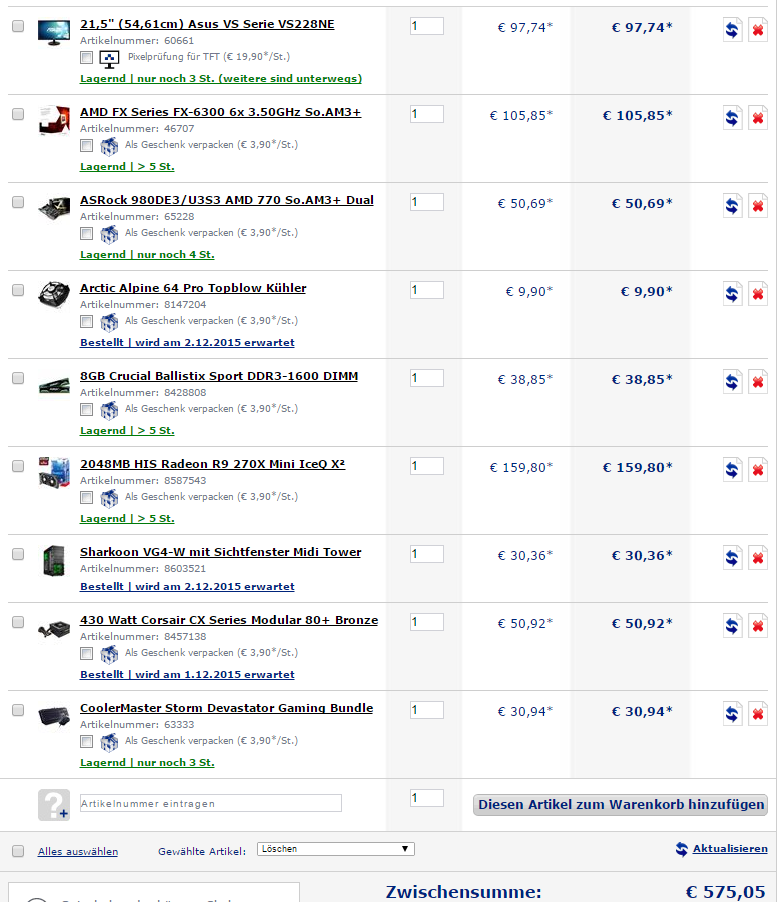Enable Pixelprüfung für TFT option

coord(86,57)
